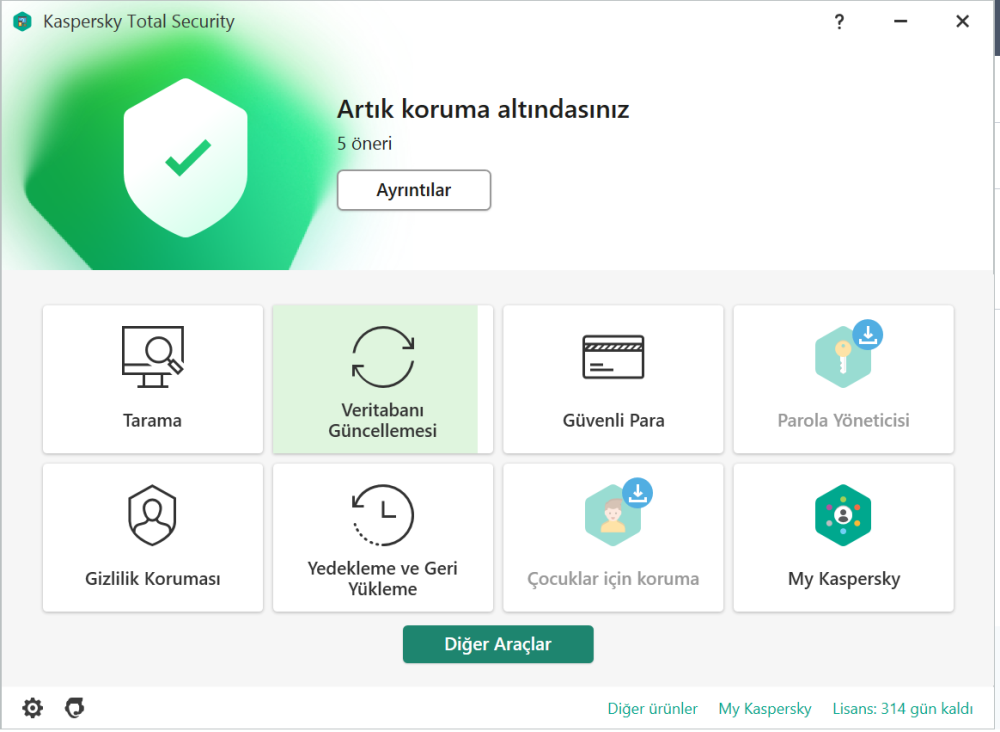Click "Artık koruma altındasınız" heading
Screen dimensions: 1000x732
(x=483, y=109)
